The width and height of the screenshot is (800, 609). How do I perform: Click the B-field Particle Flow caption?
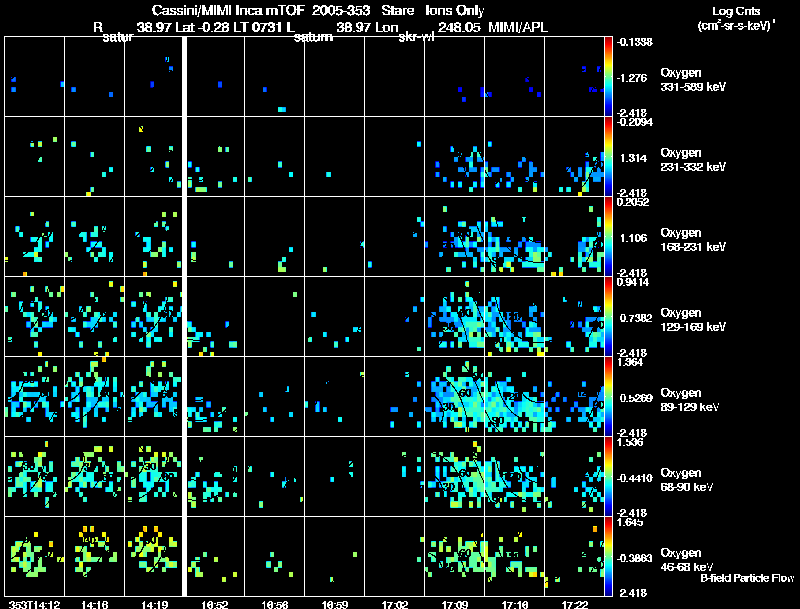click(747, 578)
